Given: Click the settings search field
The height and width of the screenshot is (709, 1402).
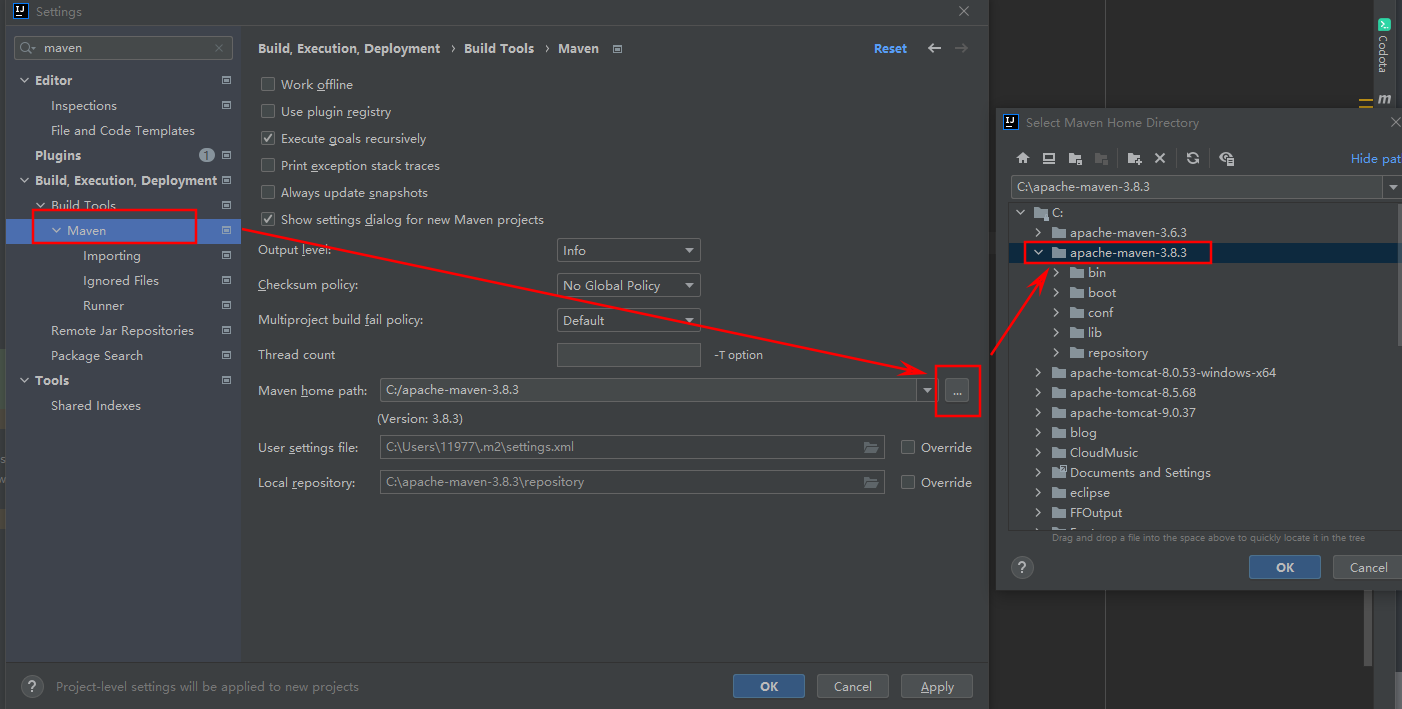Looking at the screenshot, I should tap(124, 48).
